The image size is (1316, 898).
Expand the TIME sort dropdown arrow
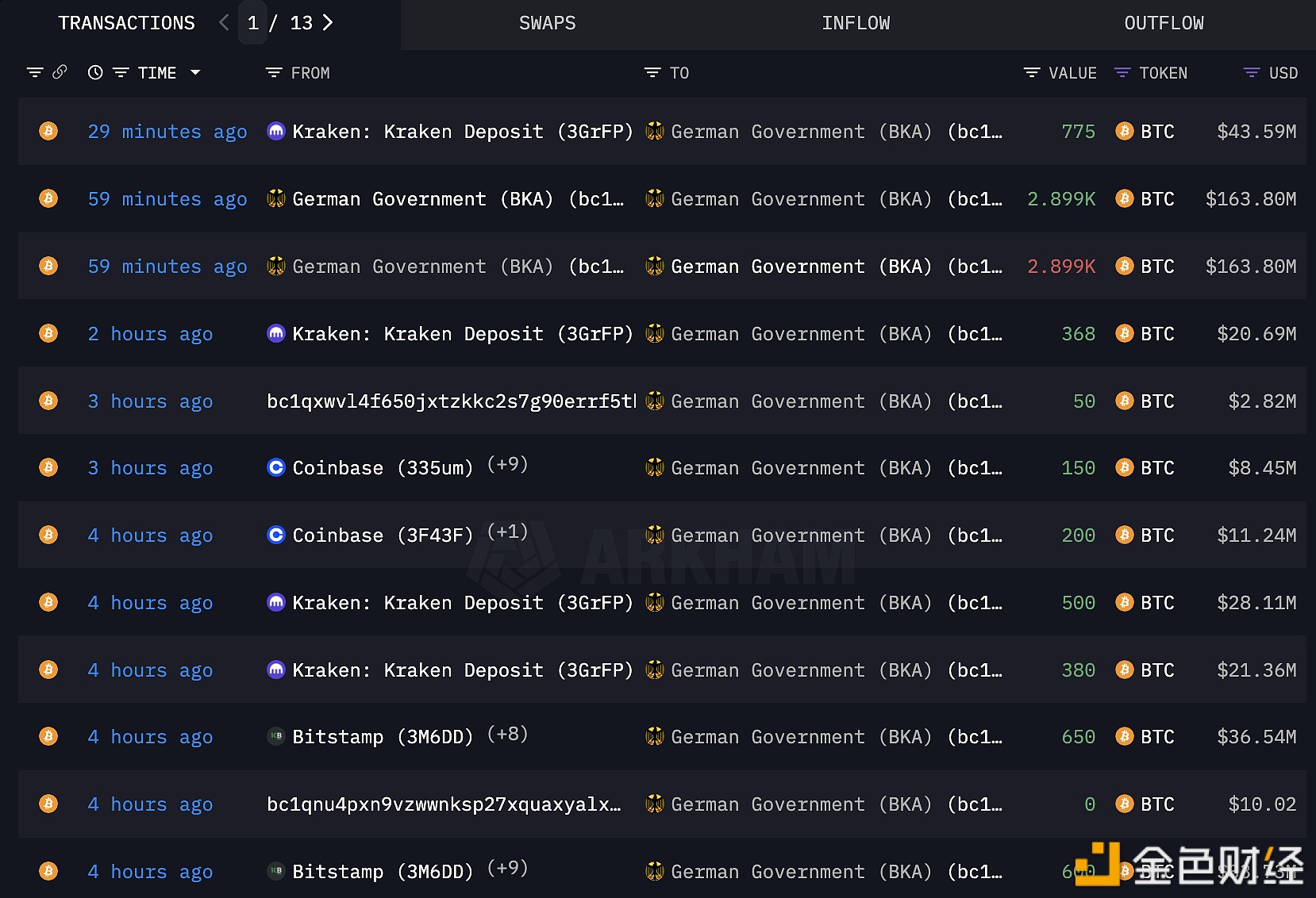[195, 73]
